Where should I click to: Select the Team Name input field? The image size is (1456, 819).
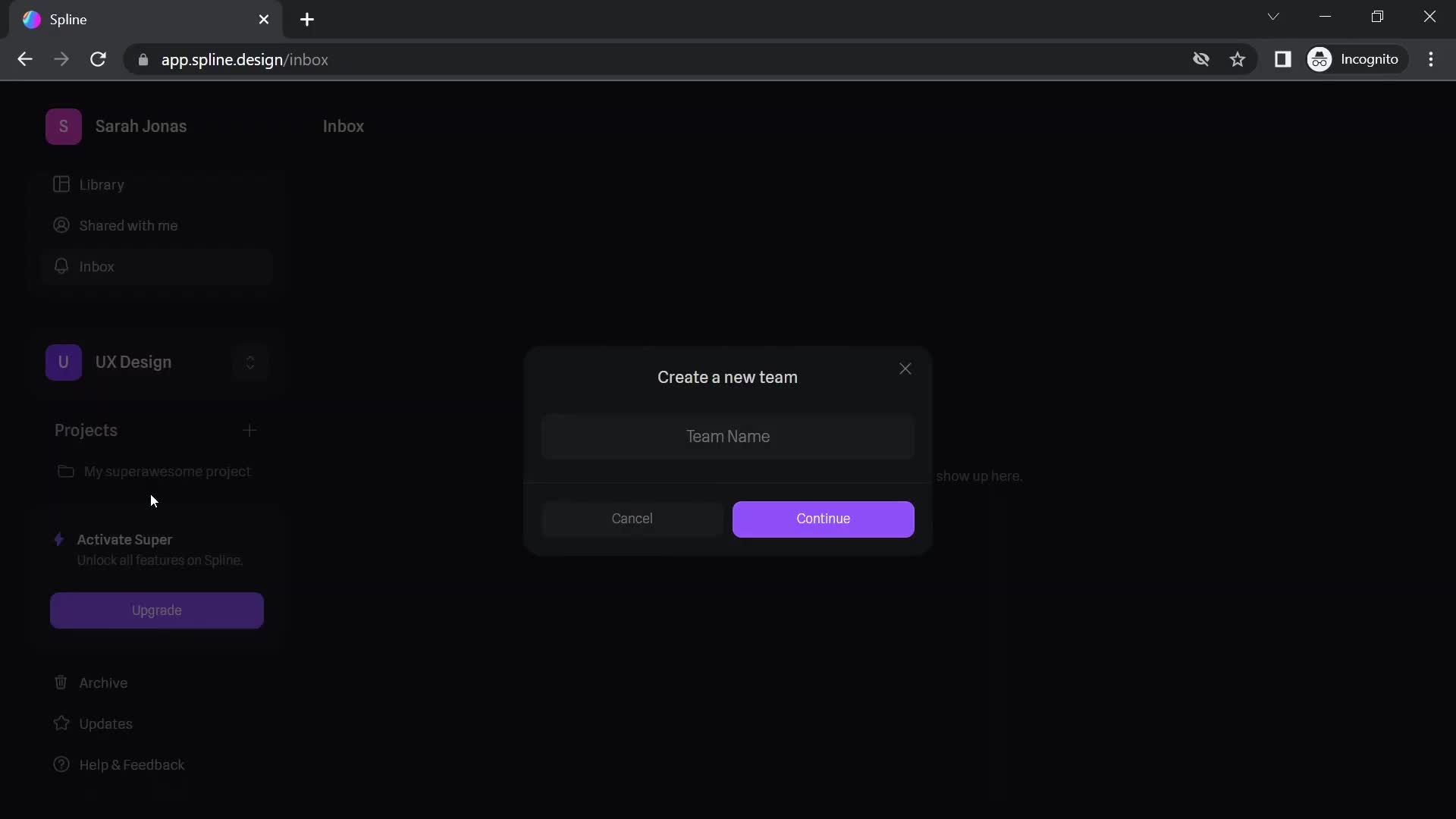pos(727,436)
